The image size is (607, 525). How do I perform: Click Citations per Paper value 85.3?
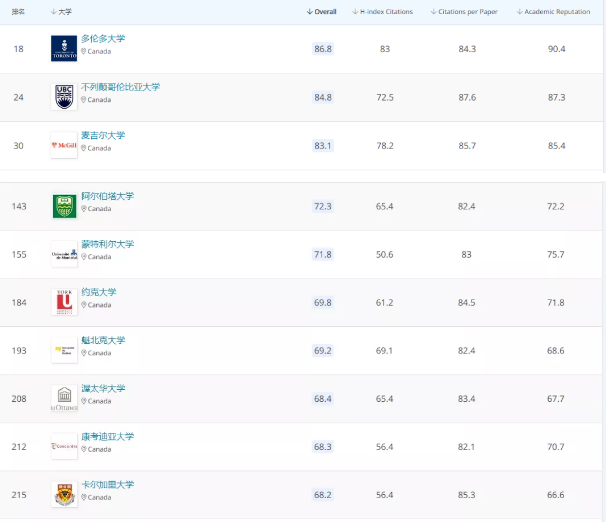466,495
